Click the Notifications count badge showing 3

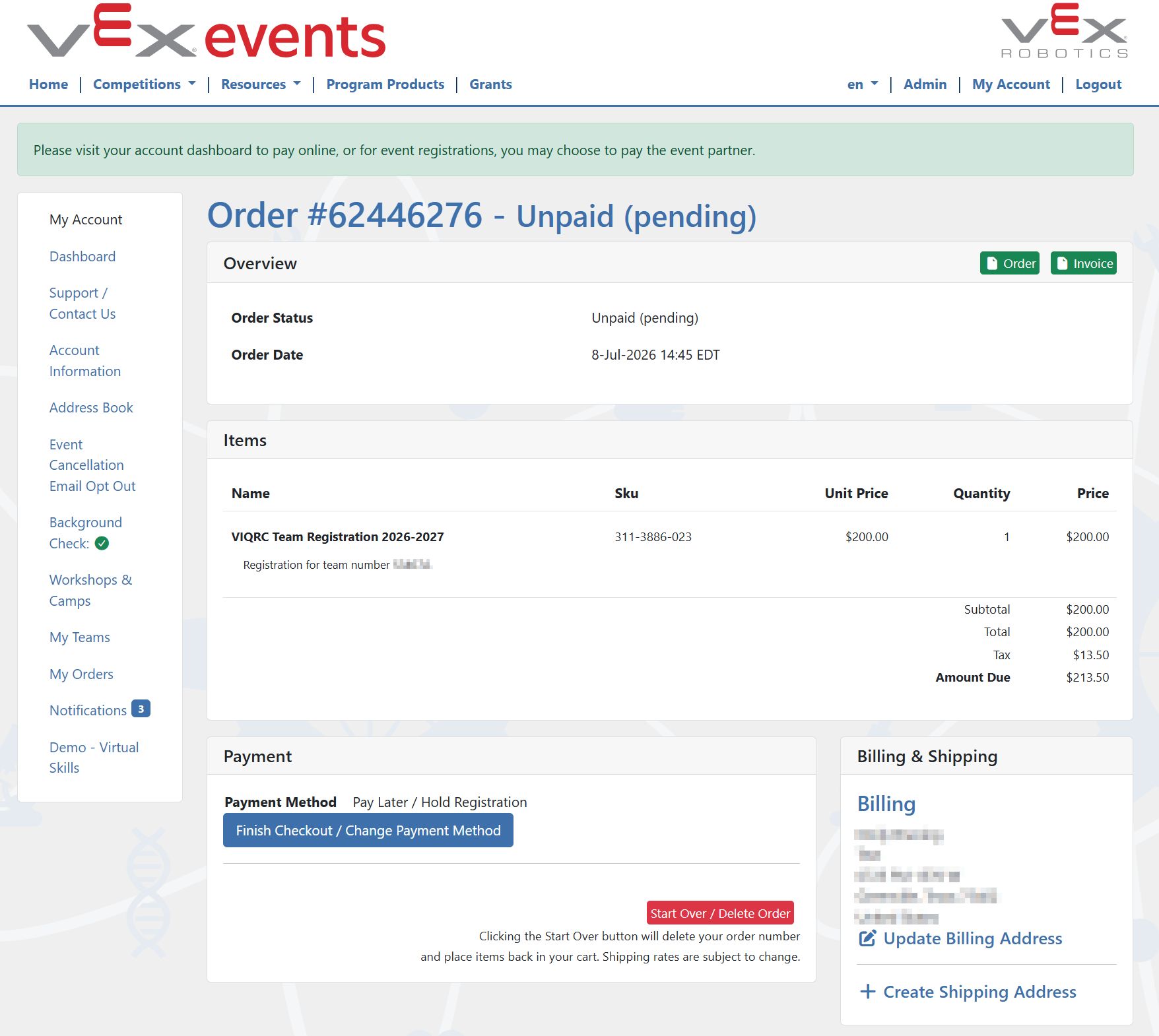(x=141, y=709)
